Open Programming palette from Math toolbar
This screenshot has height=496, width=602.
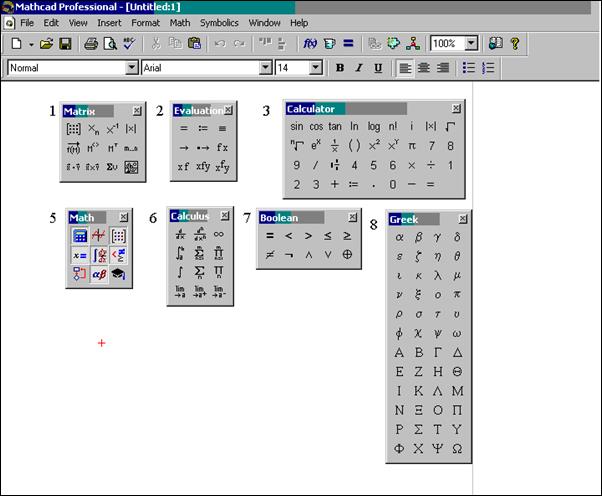click(80, 274)
